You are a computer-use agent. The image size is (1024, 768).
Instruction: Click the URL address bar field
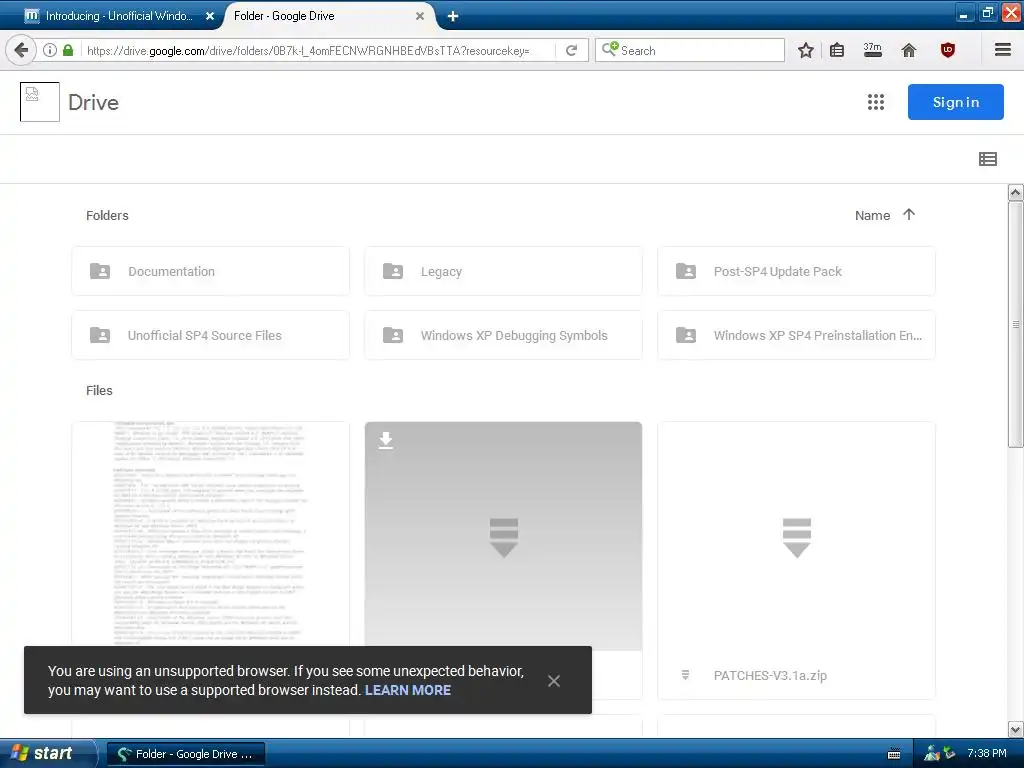click(x=313, y=50)
